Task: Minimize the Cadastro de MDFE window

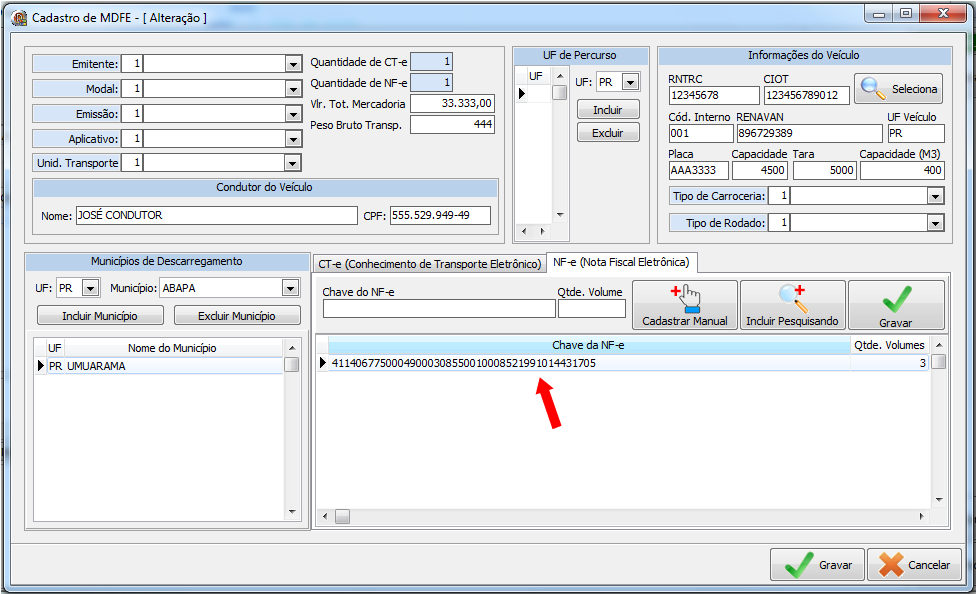Action: pos(879,13)
